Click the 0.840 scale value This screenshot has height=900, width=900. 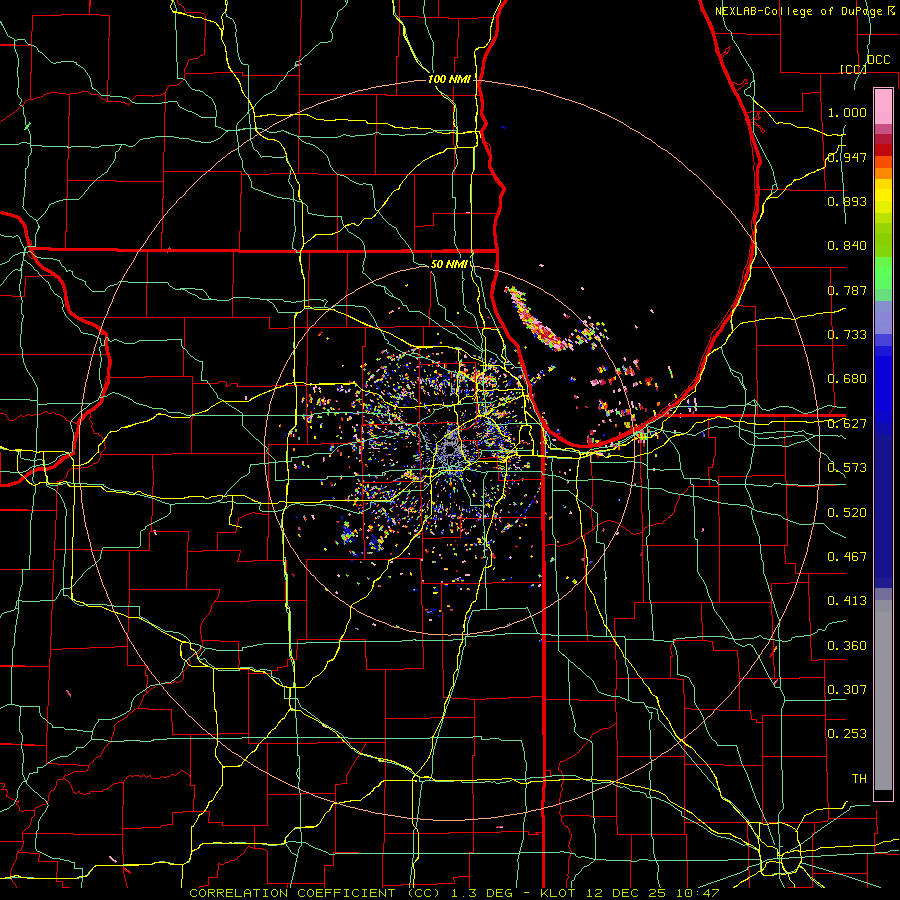(x=847, y=246)
